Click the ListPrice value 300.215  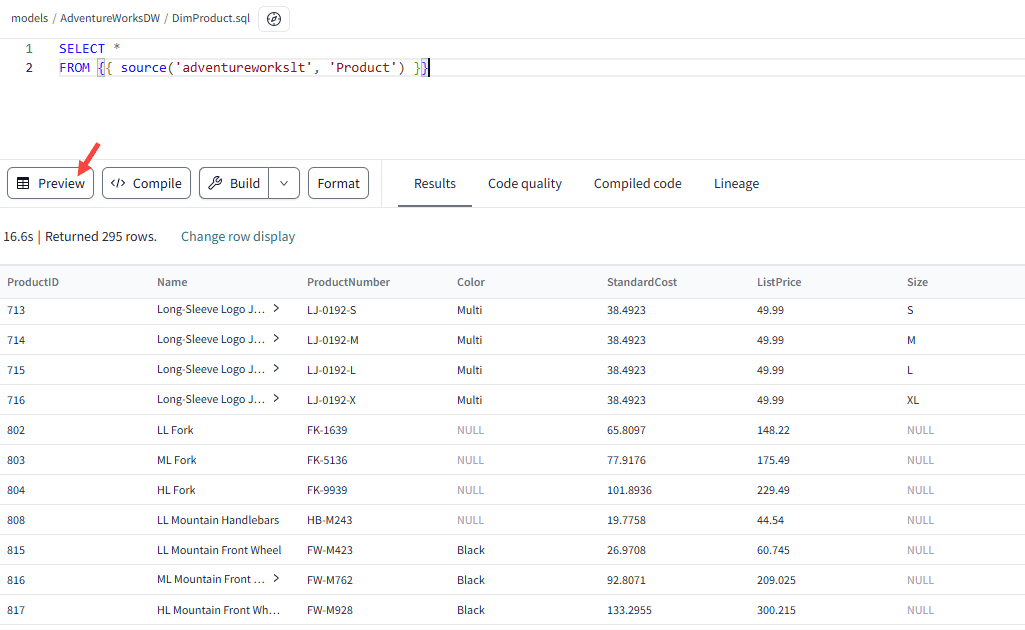[x=777, y=611]
